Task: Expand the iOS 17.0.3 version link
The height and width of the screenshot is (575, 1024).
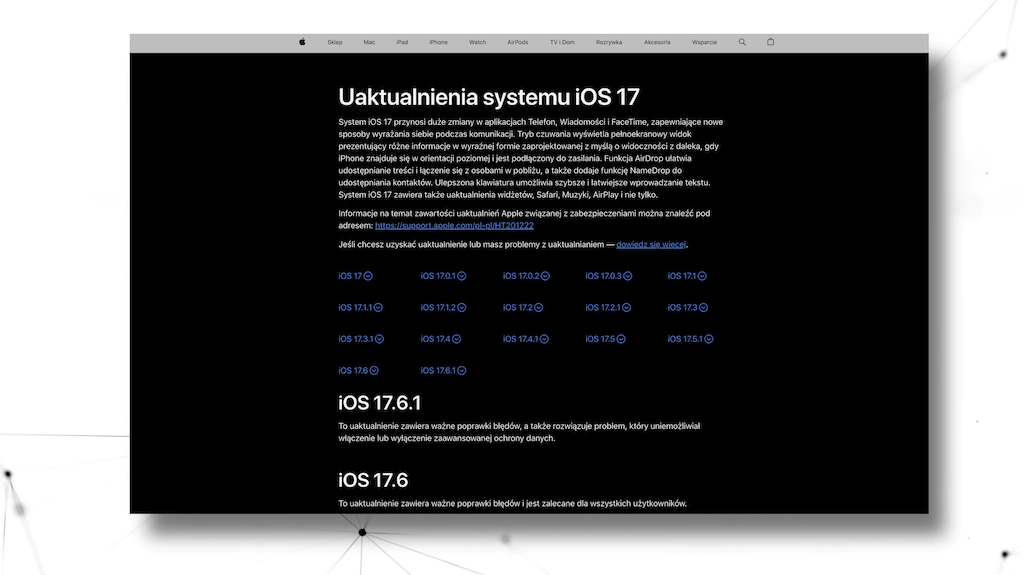Action: (609, 276)
